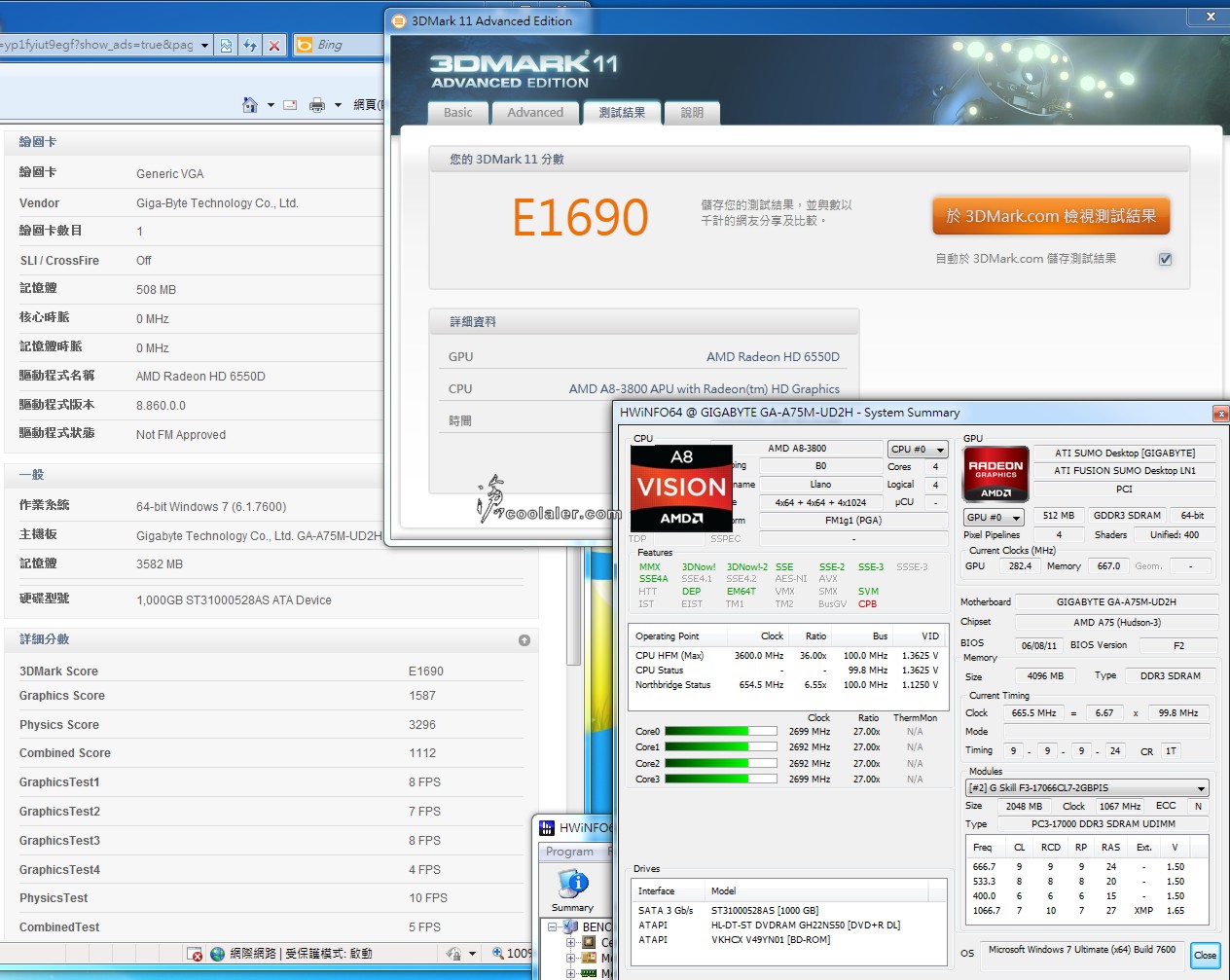Open the GPU #0 selector dropdown
Viewport: 1230px width, 980px height.
coord(993,517)
